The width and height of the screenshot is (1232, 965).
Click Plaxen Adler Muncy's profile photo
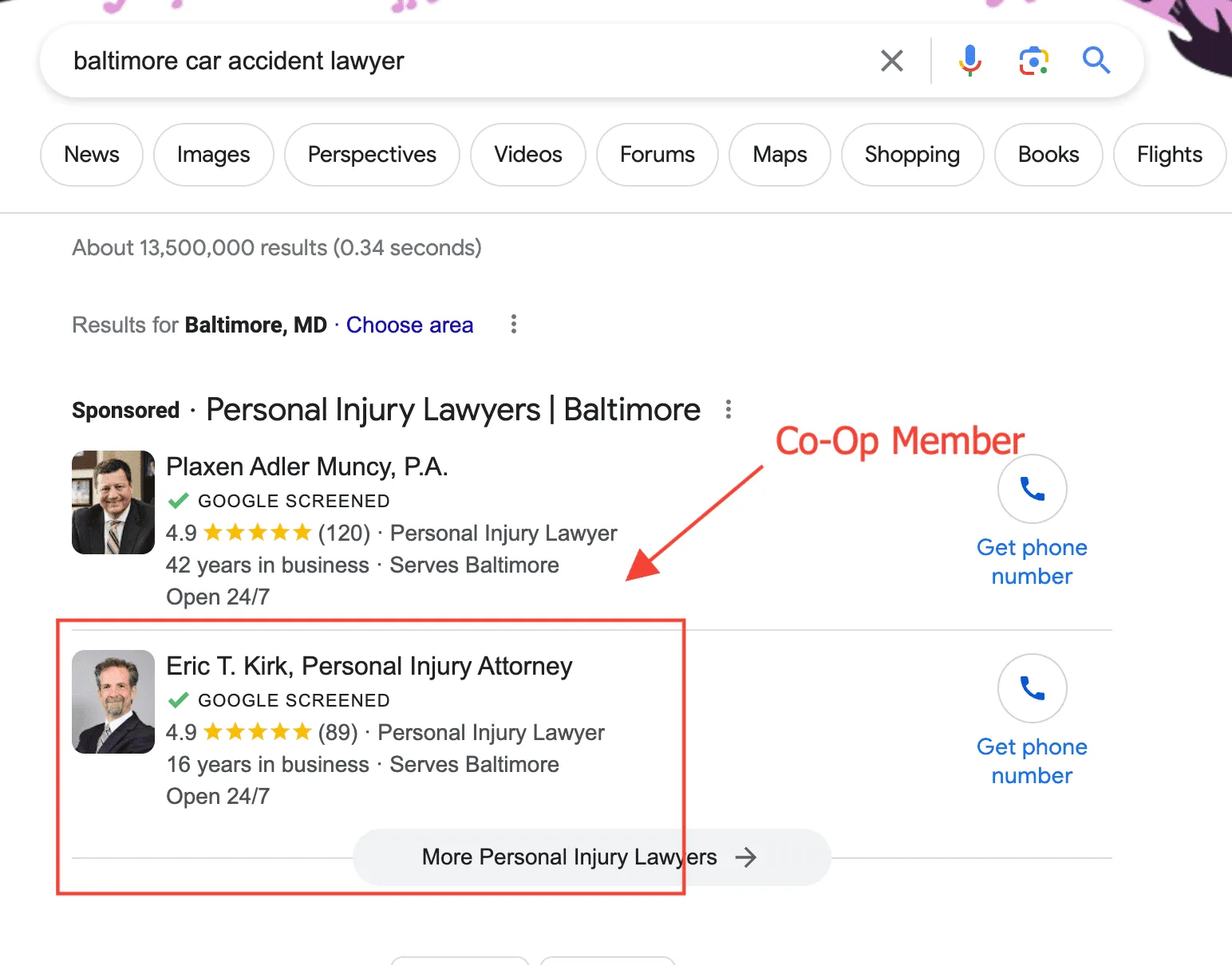[x=113, y=502]
